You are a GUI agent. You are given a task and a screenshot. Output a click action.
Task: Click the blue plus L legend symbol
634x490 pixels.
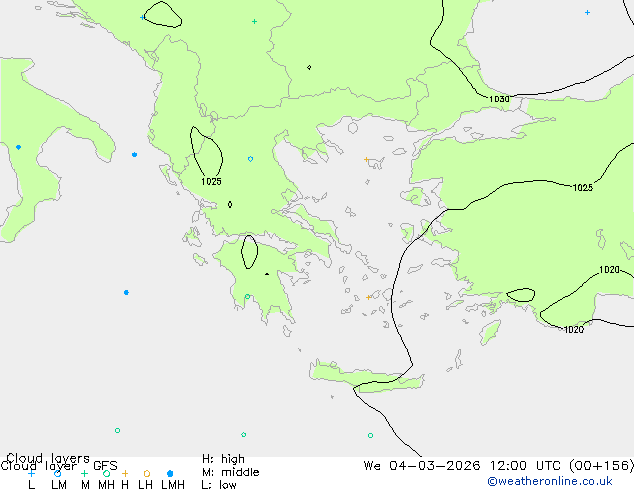pos(31,473)
